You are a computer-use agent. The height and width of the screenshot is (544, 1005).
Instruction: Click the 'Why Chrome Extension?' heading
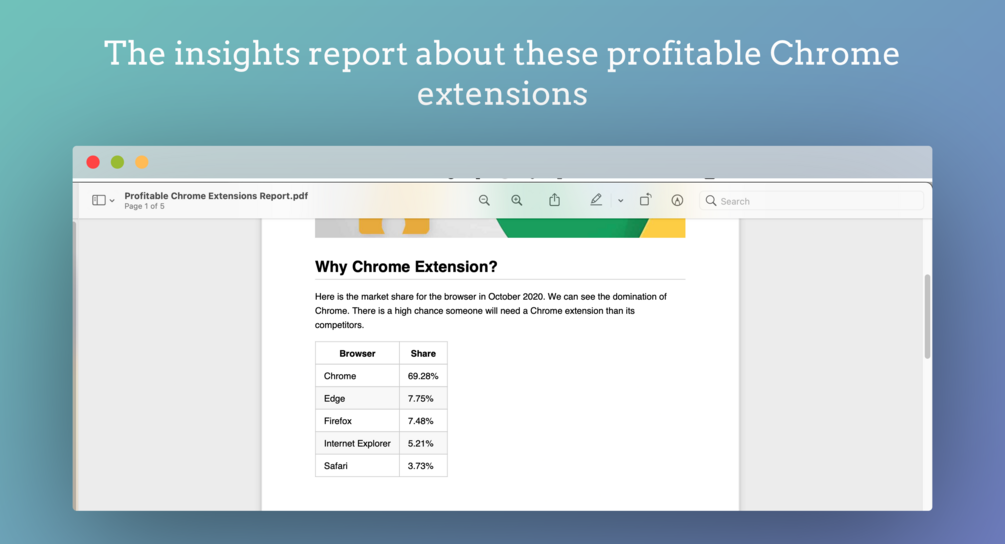tap(406, 267)
